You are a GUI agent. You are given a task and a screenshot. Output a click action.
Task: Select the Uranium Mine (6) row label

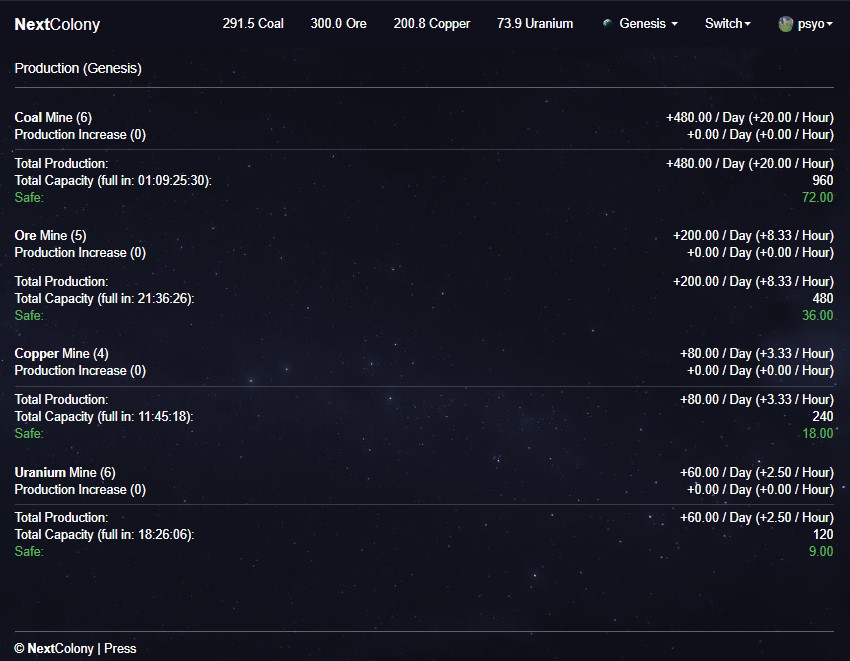coord(64,472)
